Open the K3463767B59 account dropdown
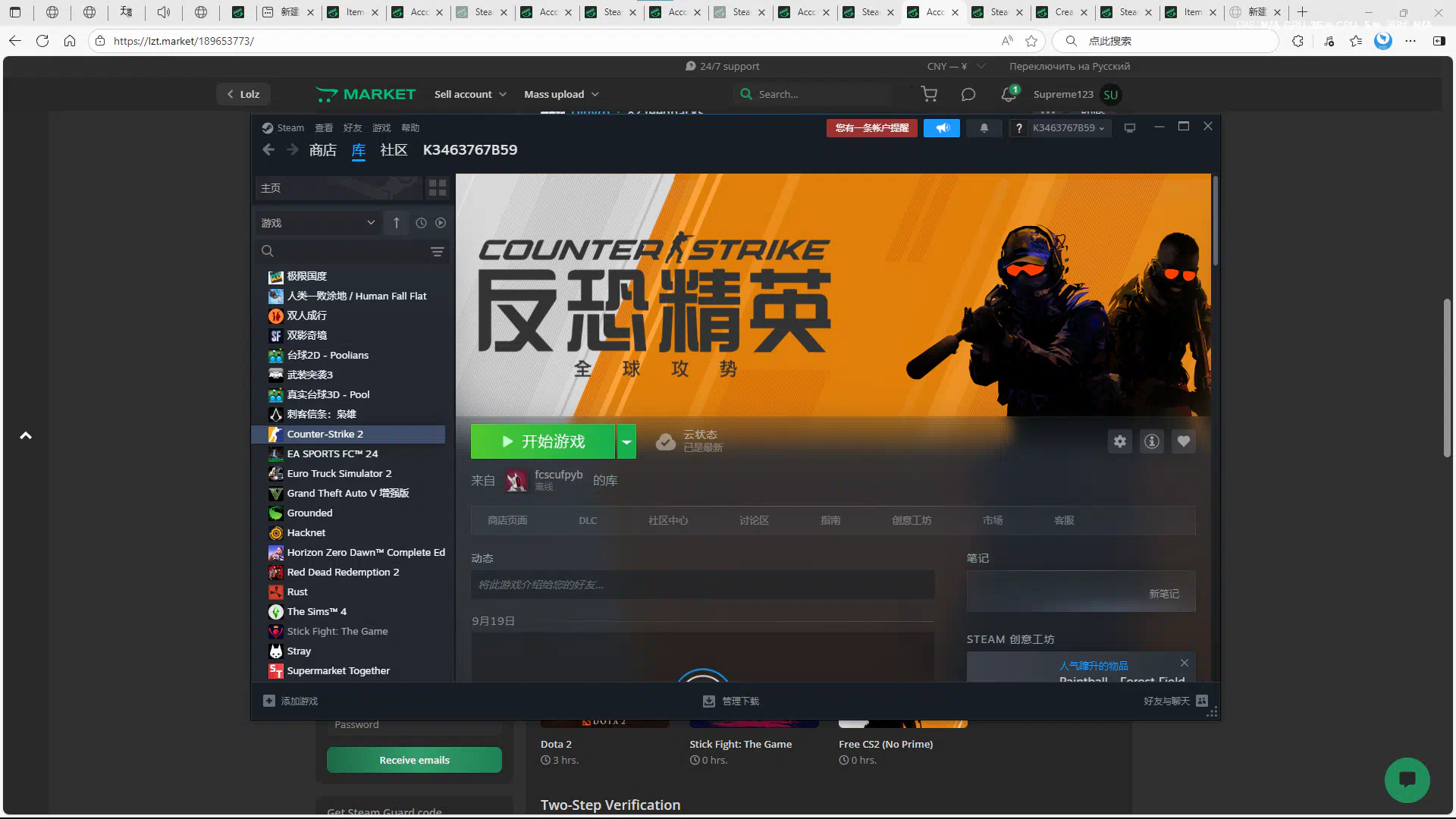 [x=1068, y=128]
